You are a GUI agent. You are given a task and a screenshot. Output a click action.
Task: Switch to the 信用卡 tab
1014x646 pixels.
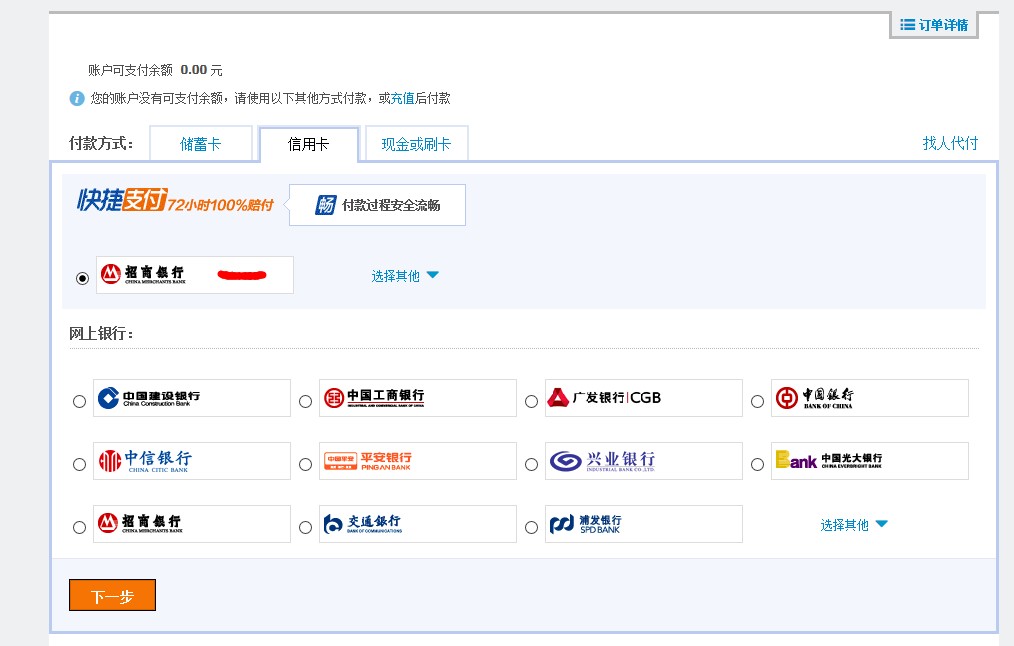point(308,144)
